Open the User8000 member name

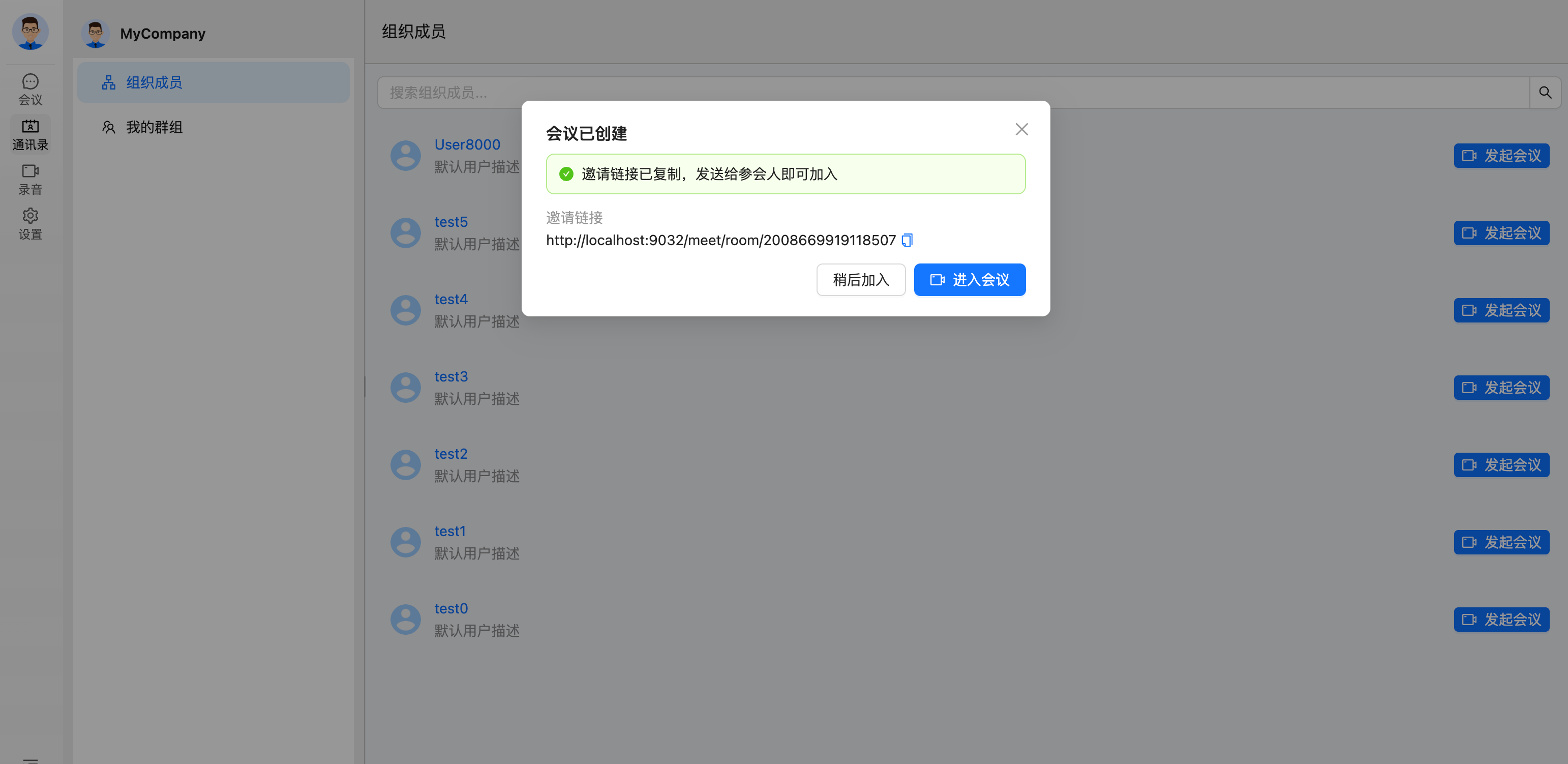tap(467, 145)
